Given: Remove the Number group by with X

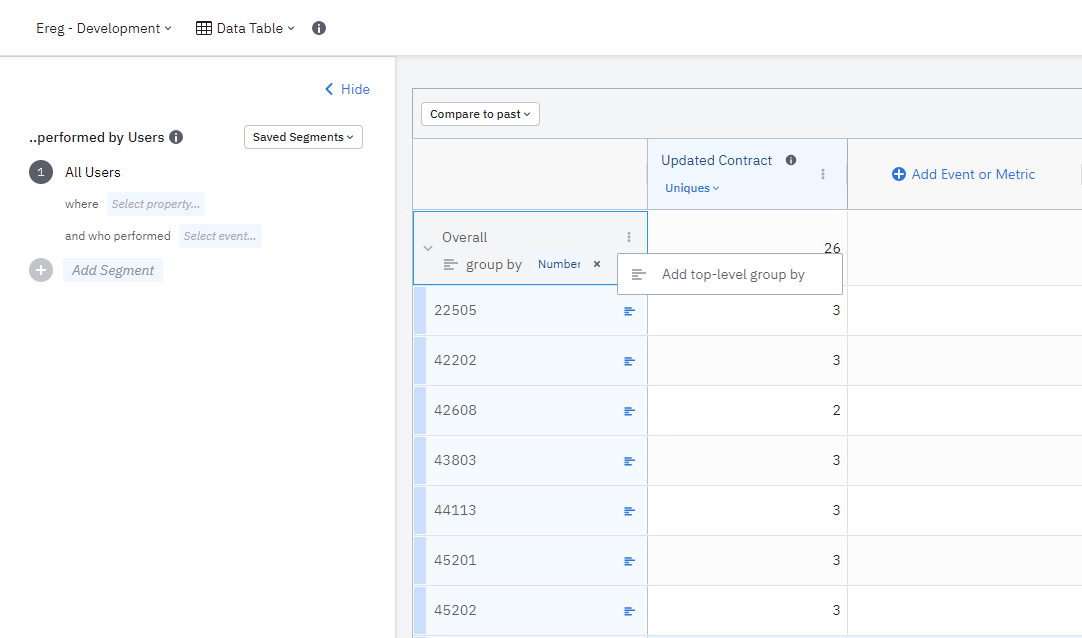Looking at the screenshot, I should pyautogui.click(x=597, y=264).
